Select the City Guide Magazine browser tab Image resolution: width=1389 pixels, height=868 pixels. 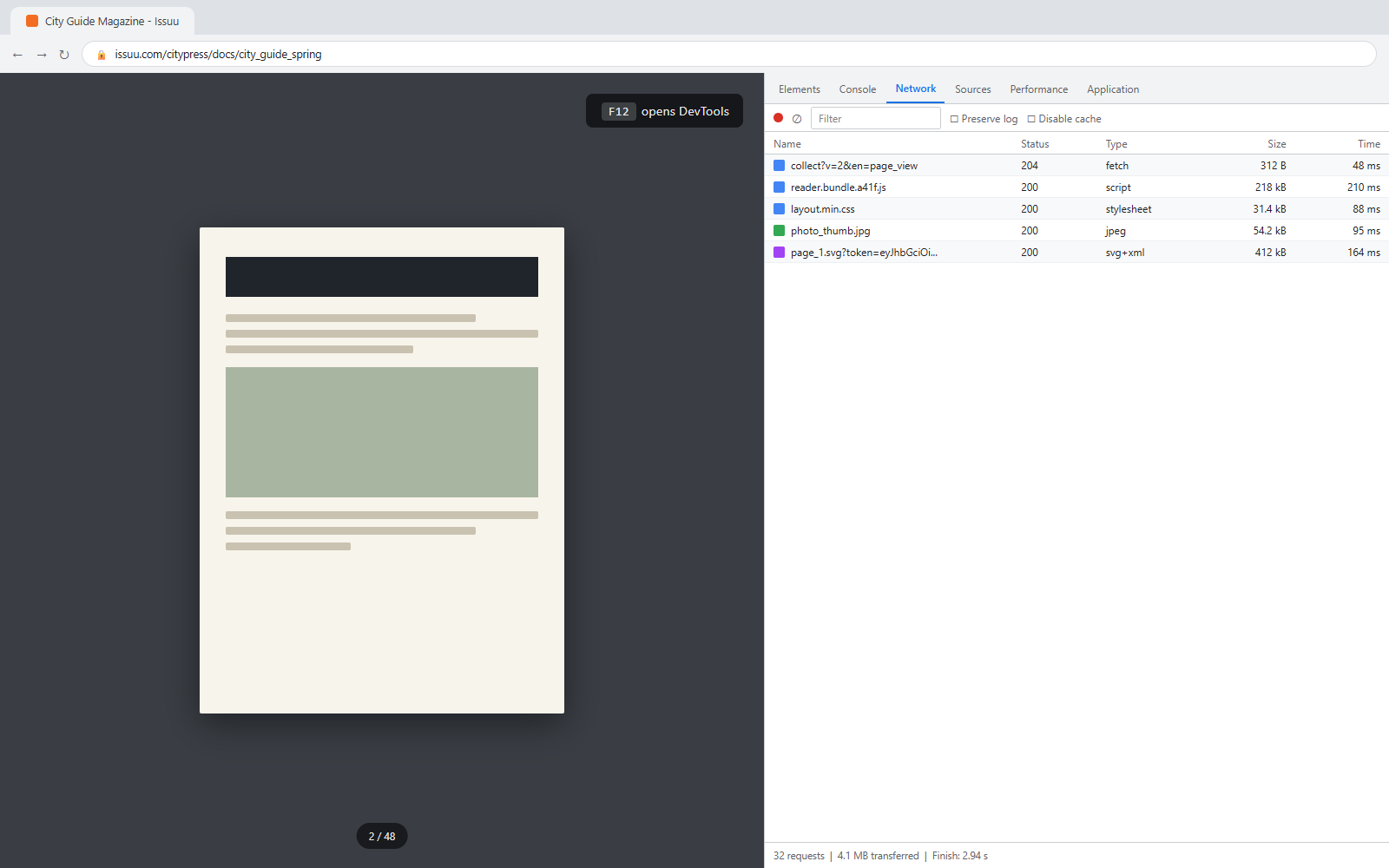coord(102,21)
